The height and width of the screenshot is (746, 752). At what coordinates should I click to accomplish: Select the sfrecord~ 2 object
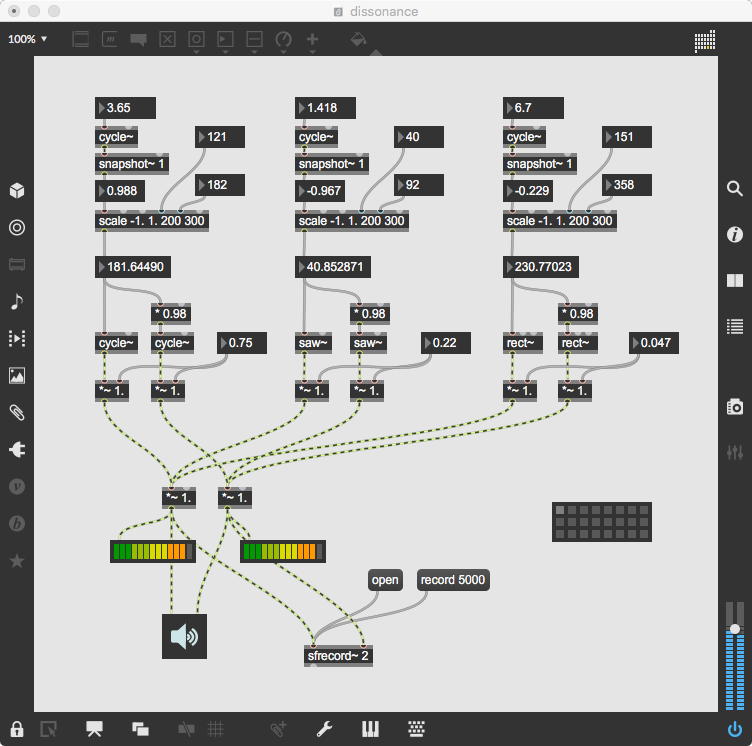338,656
